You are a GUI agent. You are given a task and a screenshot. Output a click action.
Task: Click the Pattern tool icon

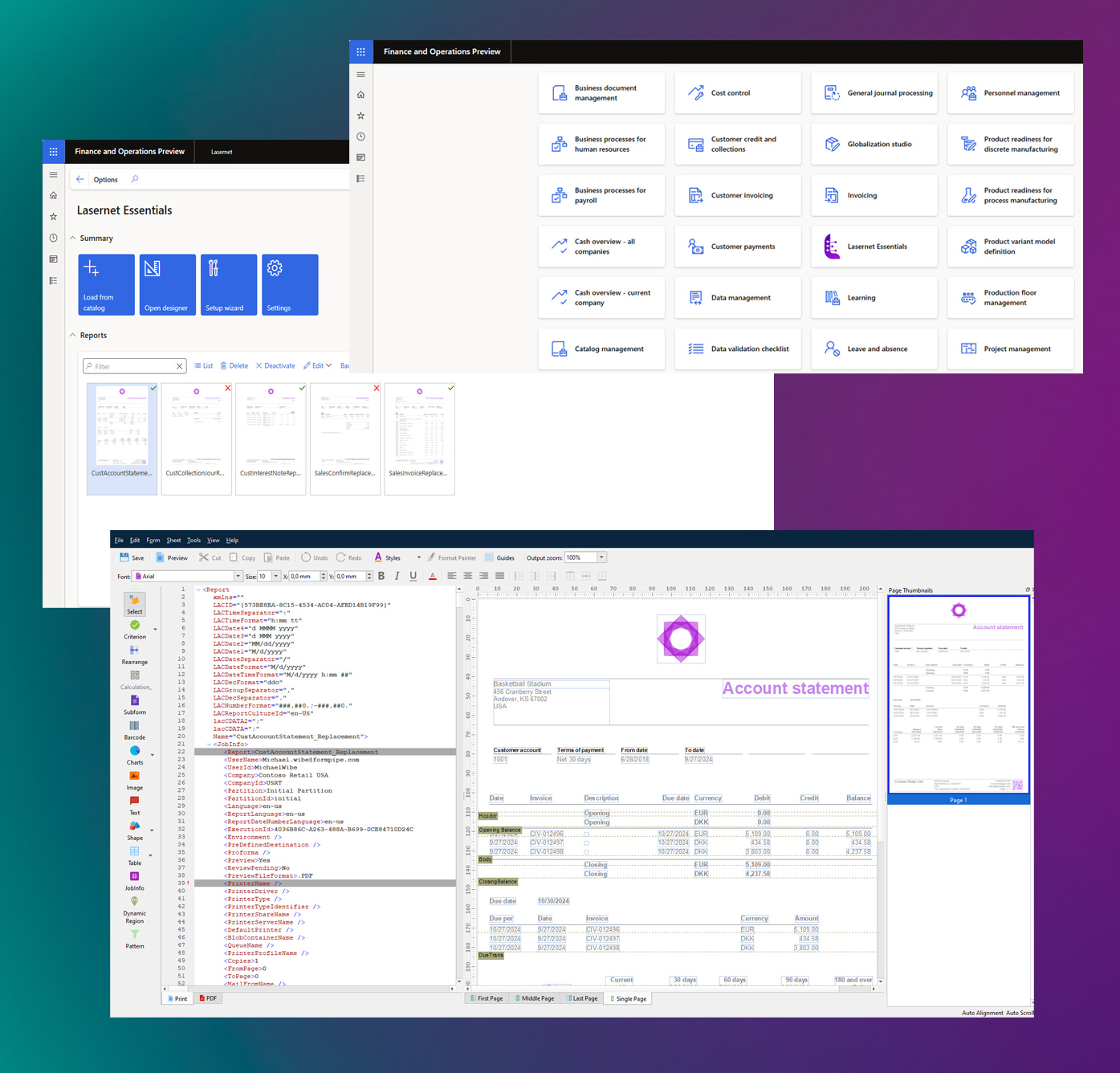(x=134, y=937)
